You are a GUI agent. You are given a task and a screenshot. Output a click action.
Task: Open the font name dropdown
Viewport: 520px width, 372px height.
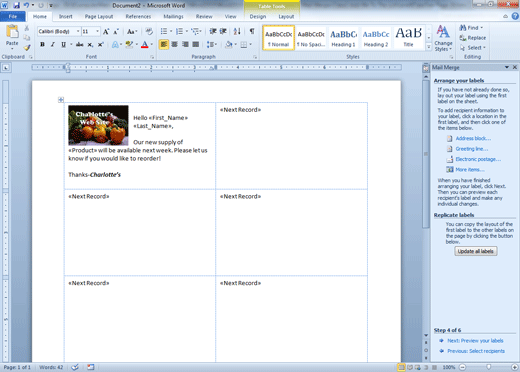(78, 31)
